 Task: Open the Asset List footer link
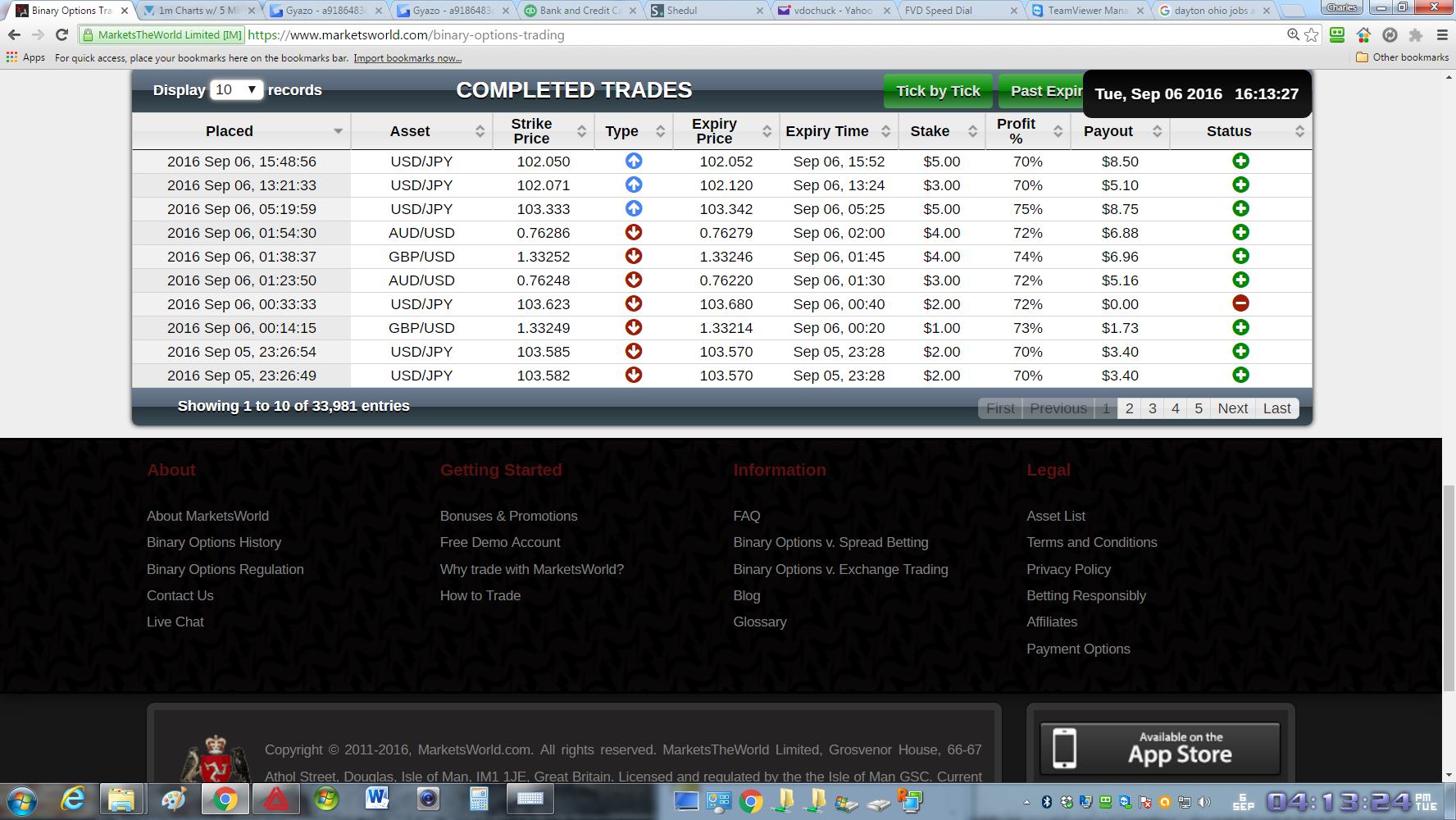[1056, 516]
